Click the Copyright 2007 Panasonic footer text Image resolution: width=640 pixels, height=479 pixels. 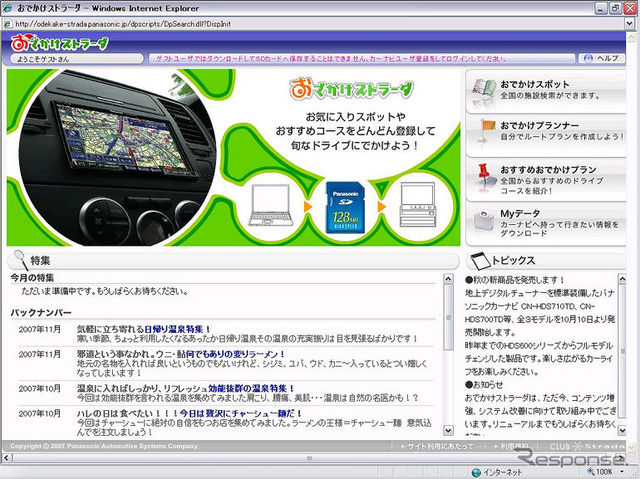104,446
